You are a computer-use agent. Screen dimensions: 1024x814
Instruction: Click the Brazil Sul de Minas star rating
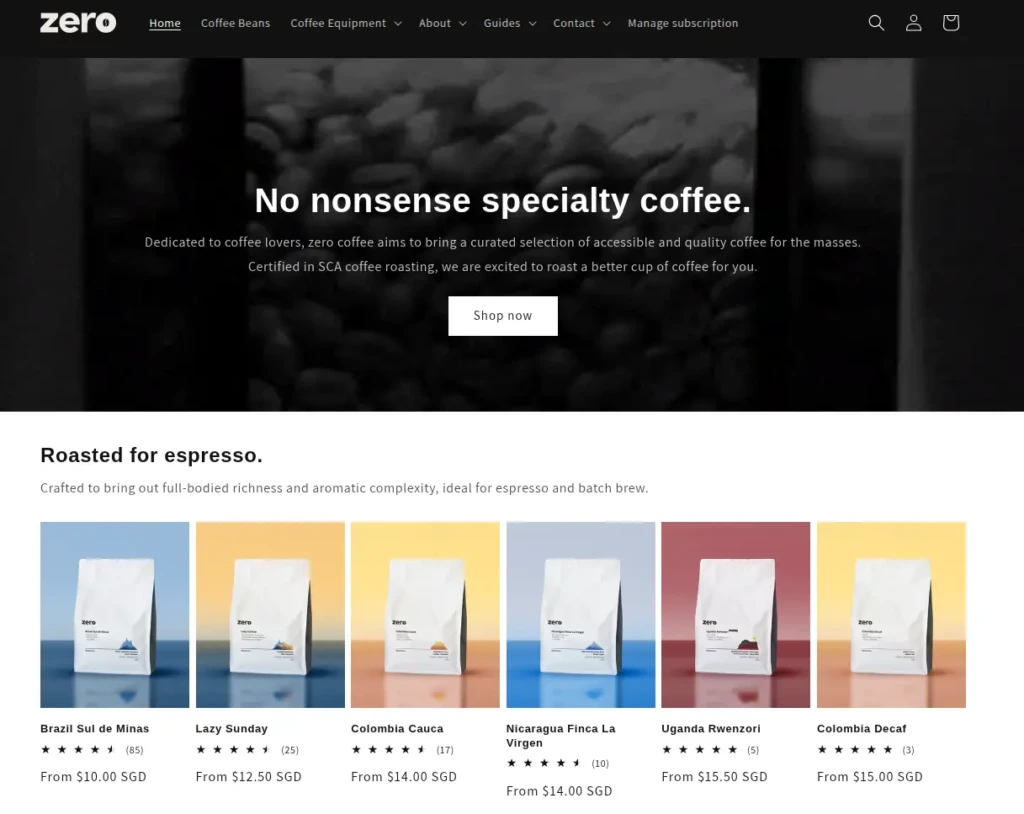coord(78,750)
